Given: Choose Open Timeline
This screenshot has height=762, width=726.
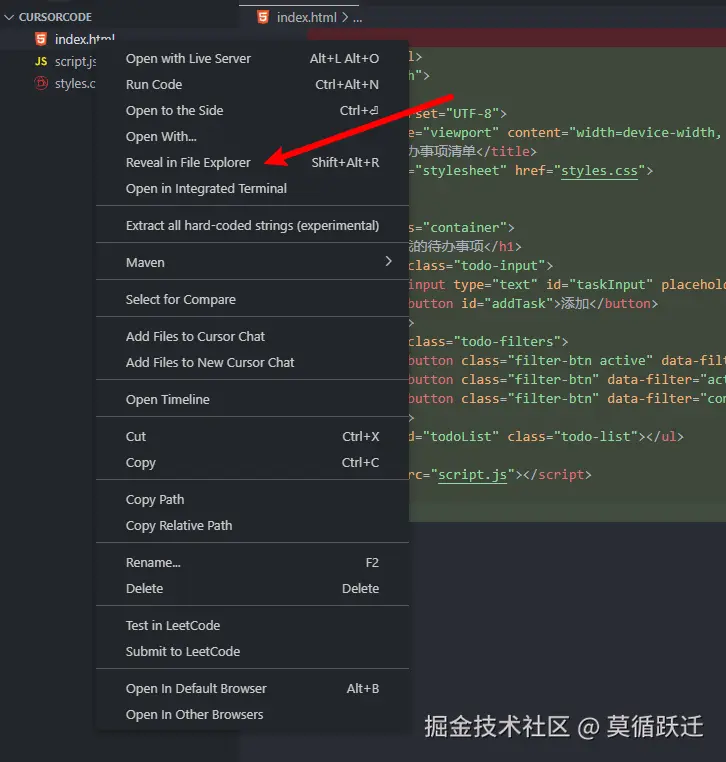Looking at the screenshot, I should 252,399.
